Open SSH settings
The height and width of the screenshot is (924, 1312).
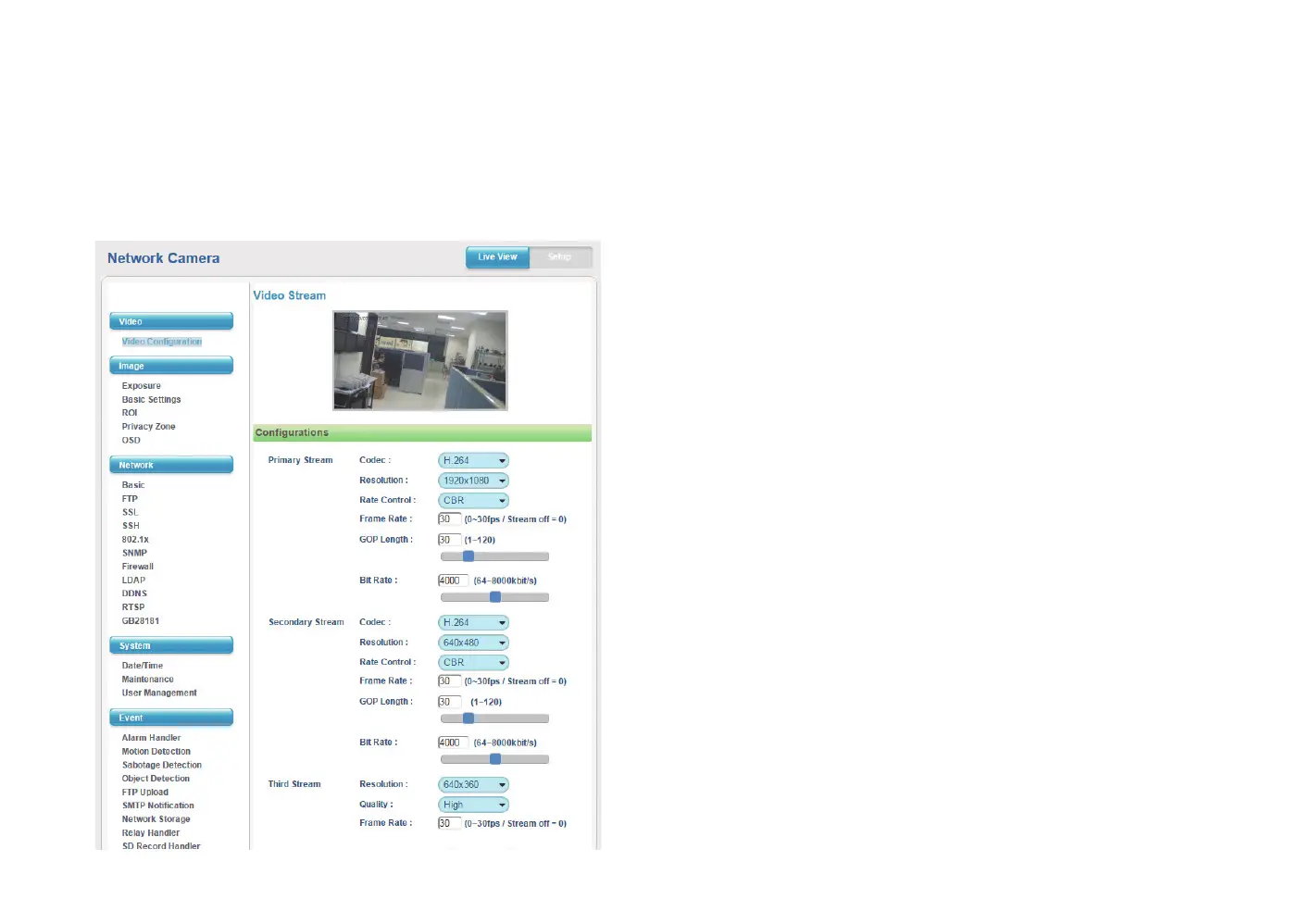click(131, 526)
